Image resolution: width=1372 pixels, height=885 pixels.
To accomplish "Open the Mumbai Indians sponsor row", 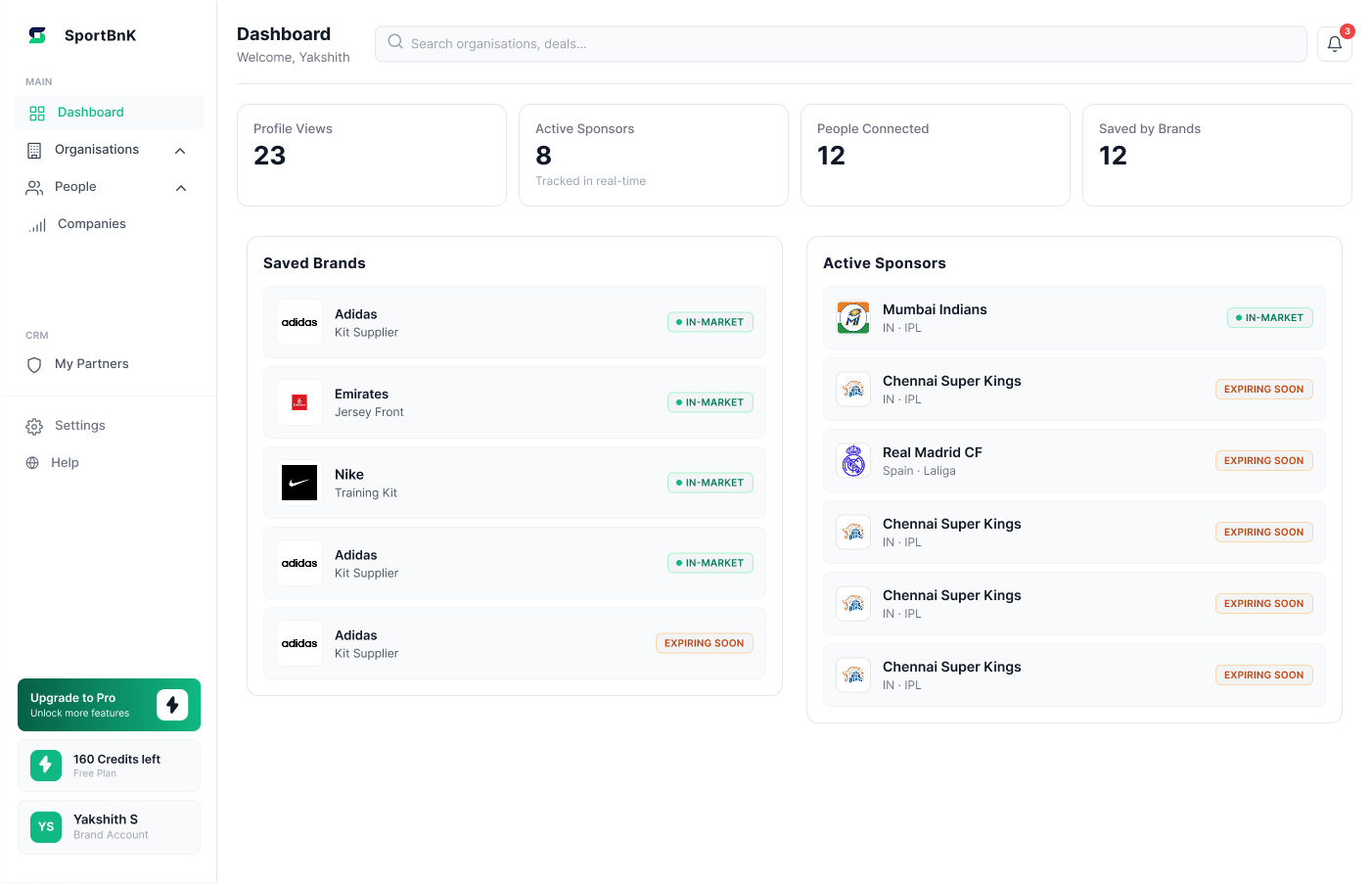I will coord(1075,317).
